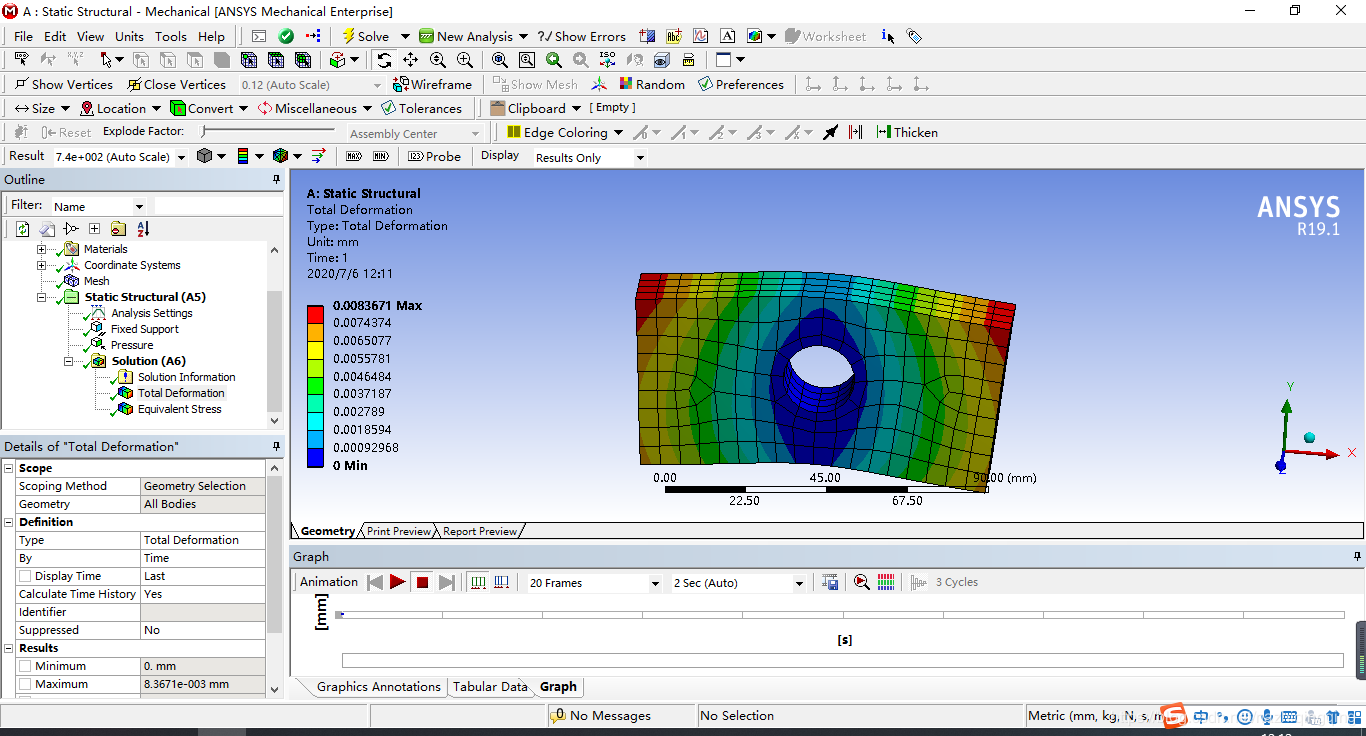The height and width of the screenshot is (736, 1366).
Task: Toggle the MIN label annotation icon
Action: (x=380, y=156)
